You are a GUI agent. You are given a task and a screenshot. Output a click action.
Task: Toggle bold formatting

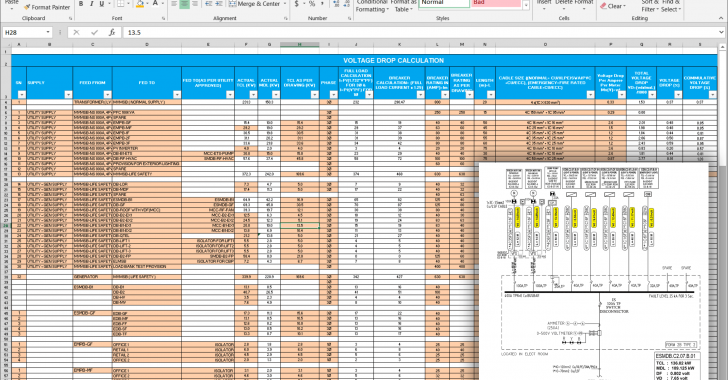coord(81,4)
